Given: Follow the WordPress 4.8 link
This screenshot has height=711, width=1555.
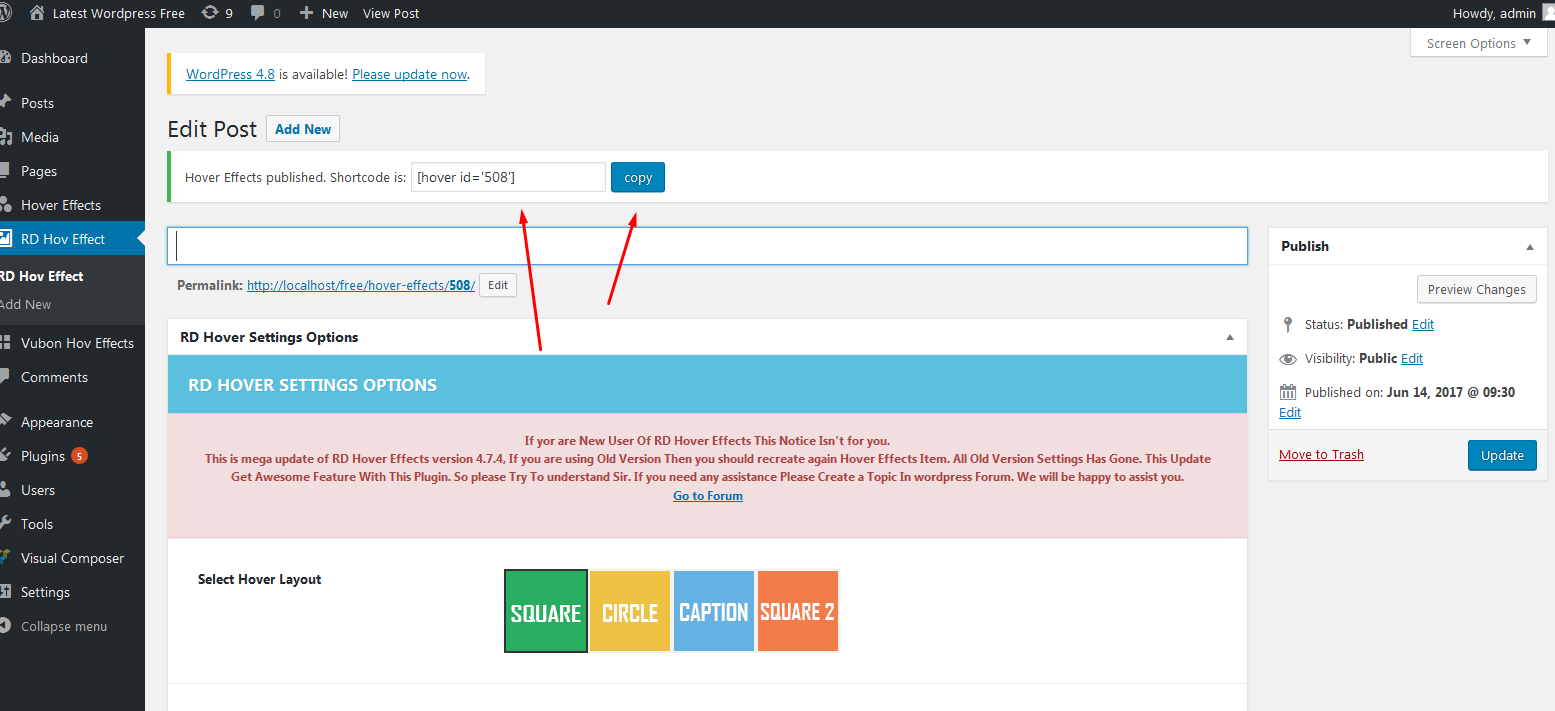Looking at the screenshot, I should coord(230,74).
